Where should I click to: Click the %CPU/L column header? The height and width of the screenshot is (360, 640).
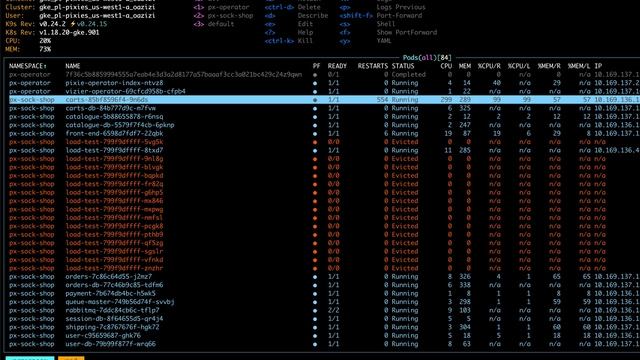[x=519, y=66]
